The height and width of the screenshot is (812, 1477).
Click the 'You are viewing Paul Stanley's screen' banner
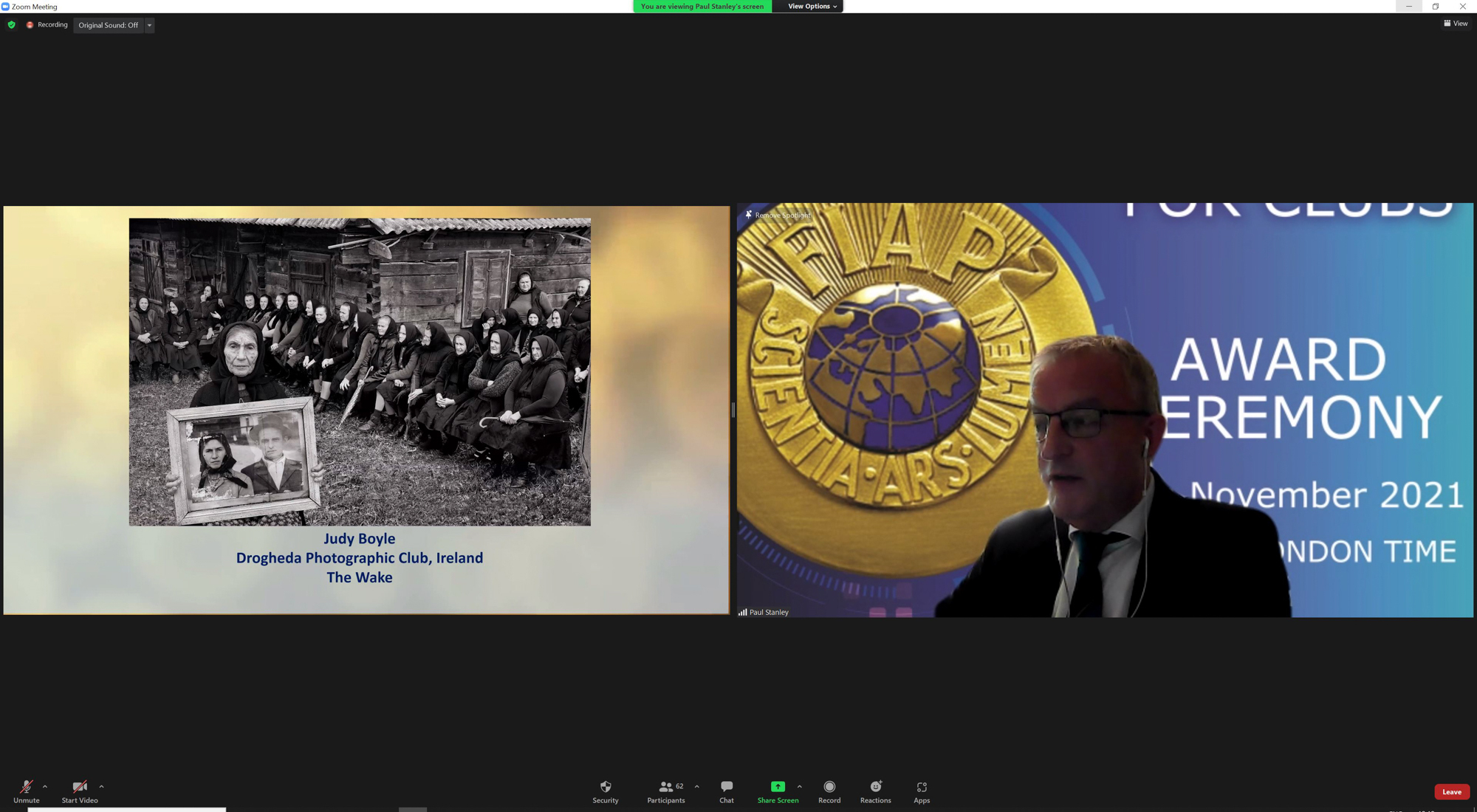click(x=702, y=7)
